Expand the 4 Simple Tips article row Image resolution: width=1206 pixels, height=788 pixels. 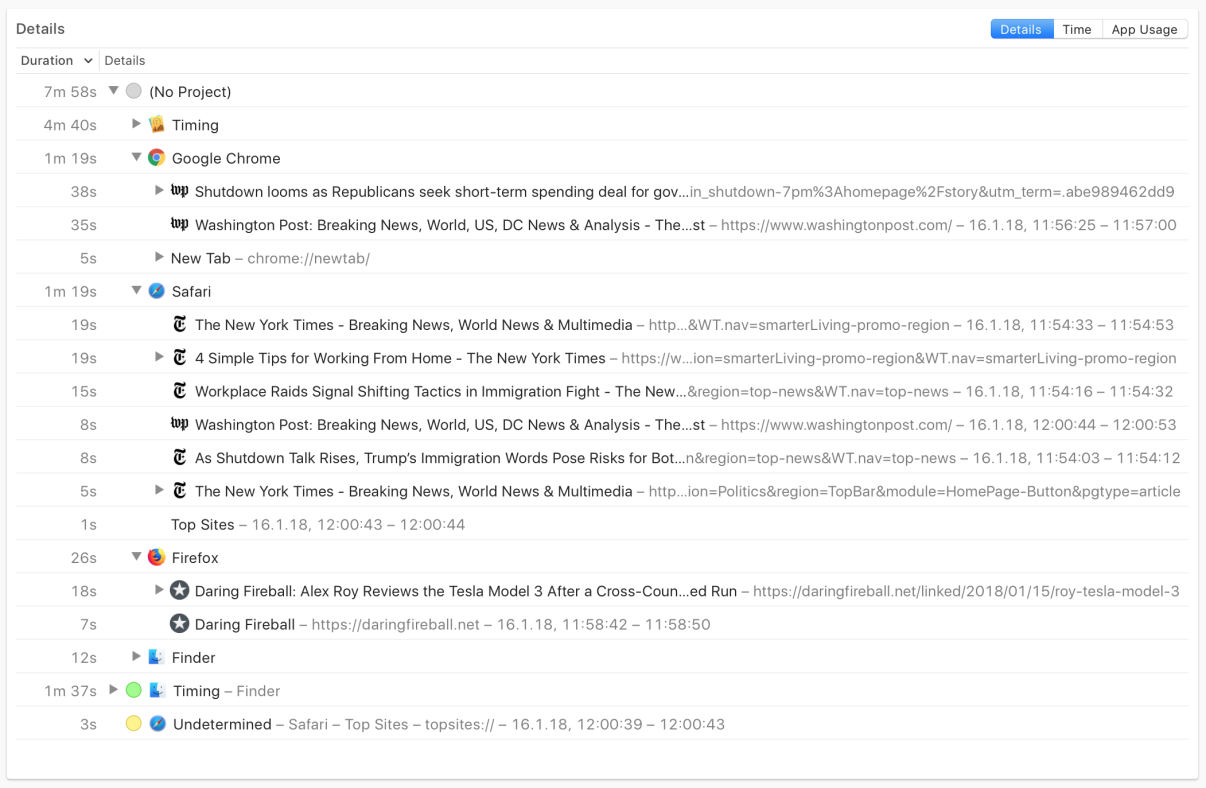(x=158, y=357)
